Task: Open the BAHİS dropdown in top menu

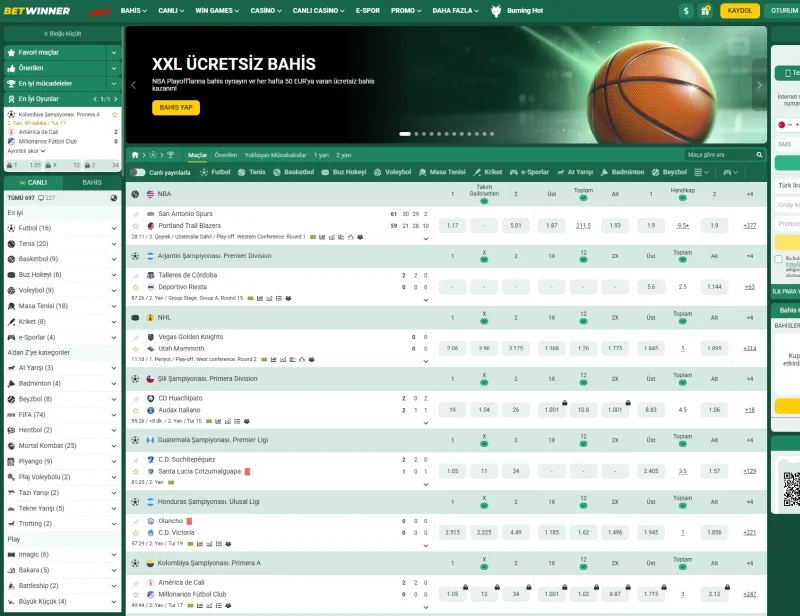Action: coord(134,11)
